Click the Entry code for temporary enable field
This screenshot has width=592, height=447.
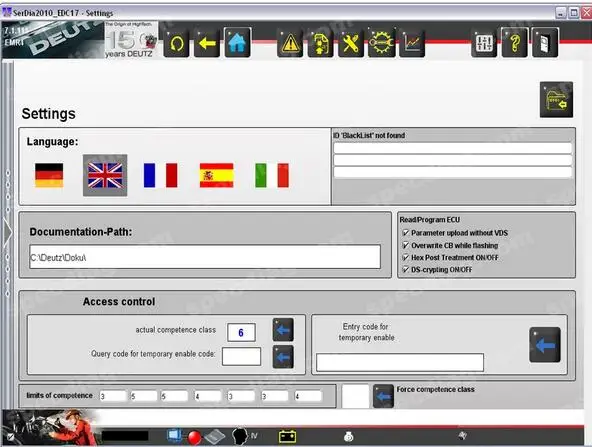click(400, 362)
